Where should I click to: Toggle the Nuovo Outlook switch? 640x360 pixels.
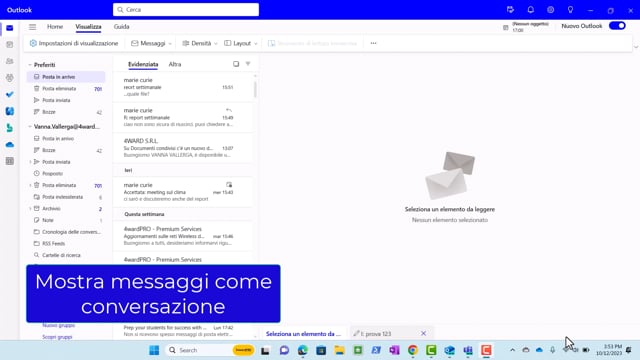pos(617,26)
